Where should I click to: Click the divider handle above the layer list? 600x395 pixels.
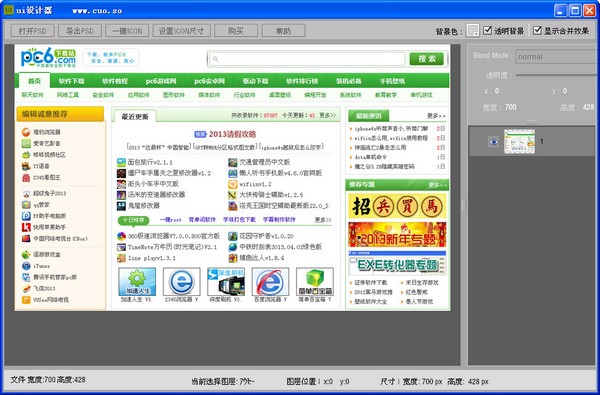tap(532, 121)
